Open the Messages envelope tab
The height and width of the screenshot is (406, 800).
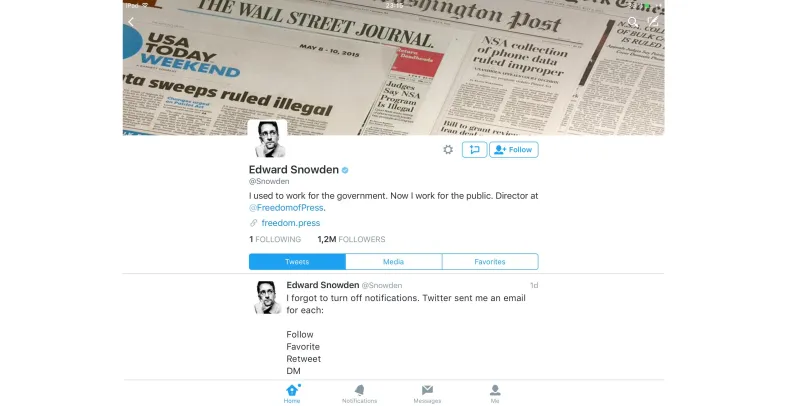427,394
